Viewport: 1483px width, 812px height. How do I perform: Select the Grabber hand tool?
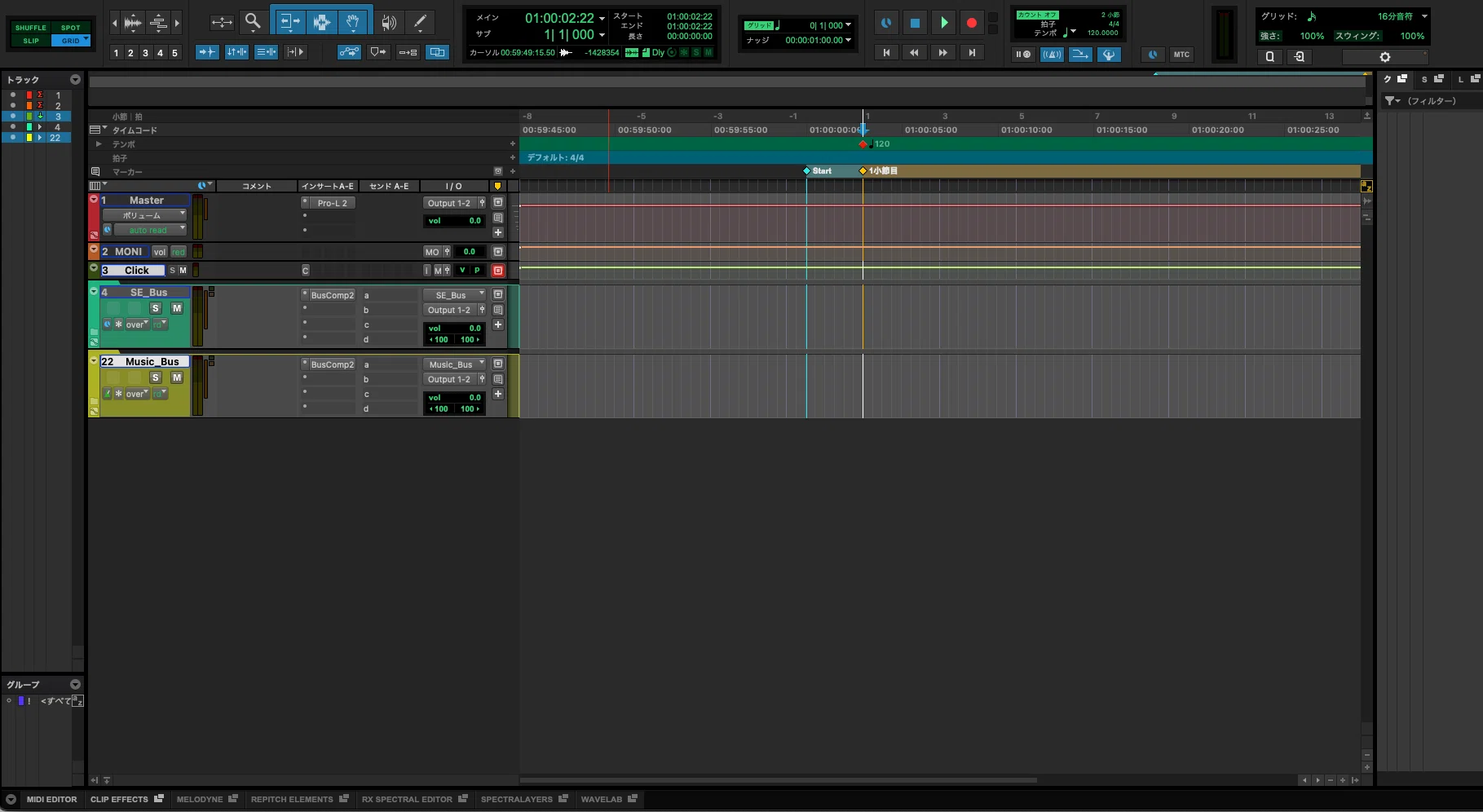352,22
